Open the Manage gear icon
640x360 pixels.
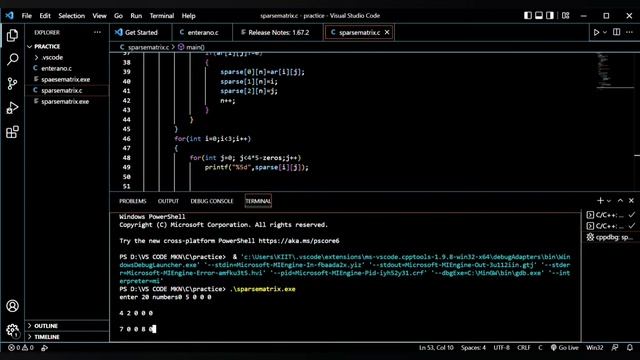pyautogui.click(x=12, y=330)
